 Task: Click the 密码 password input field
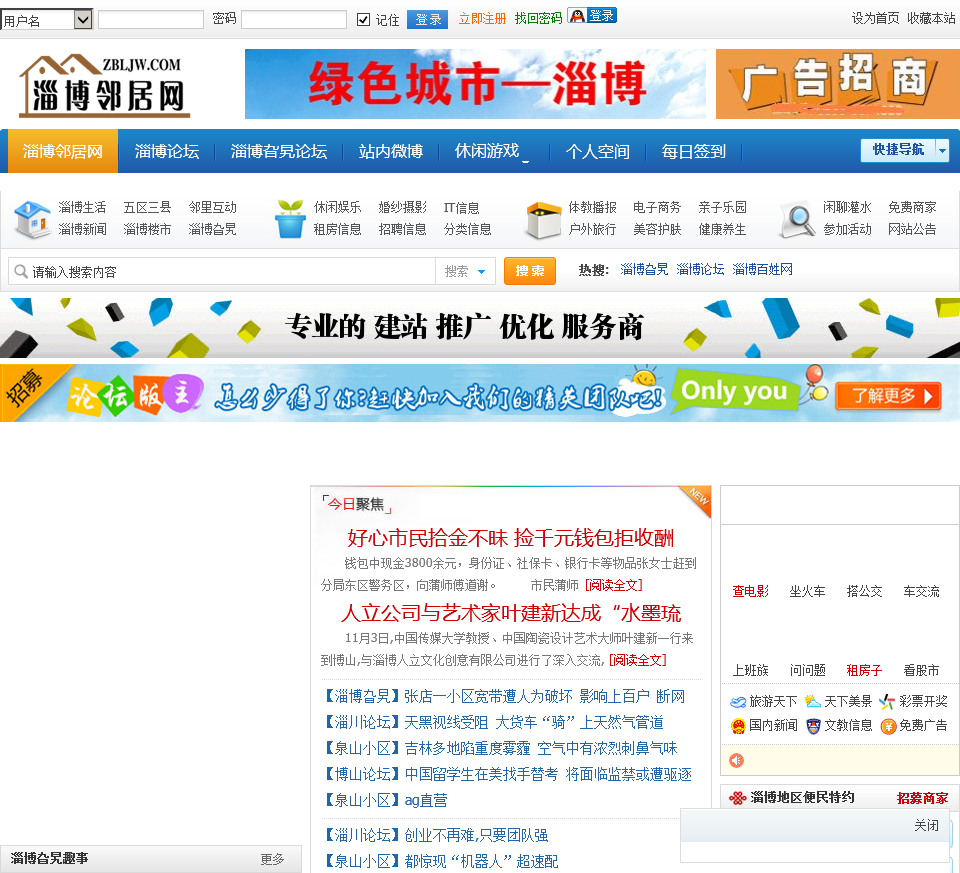[x=294, y=20]
